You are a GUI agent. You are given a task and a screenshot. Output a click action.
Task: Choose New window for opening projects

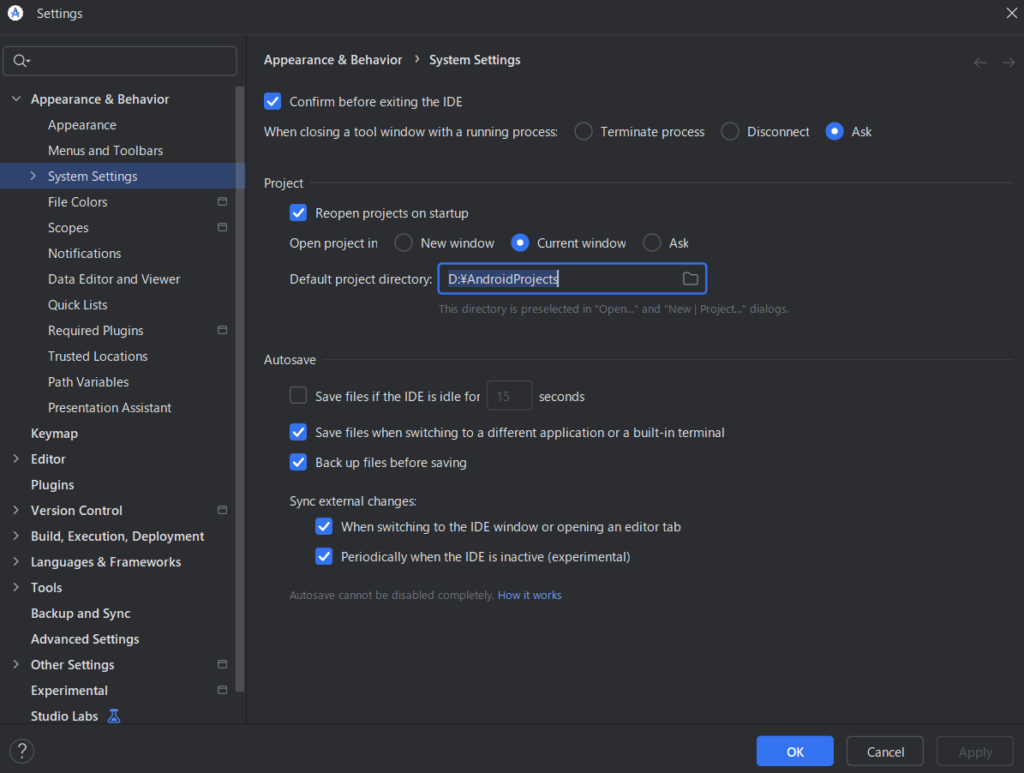403,243
